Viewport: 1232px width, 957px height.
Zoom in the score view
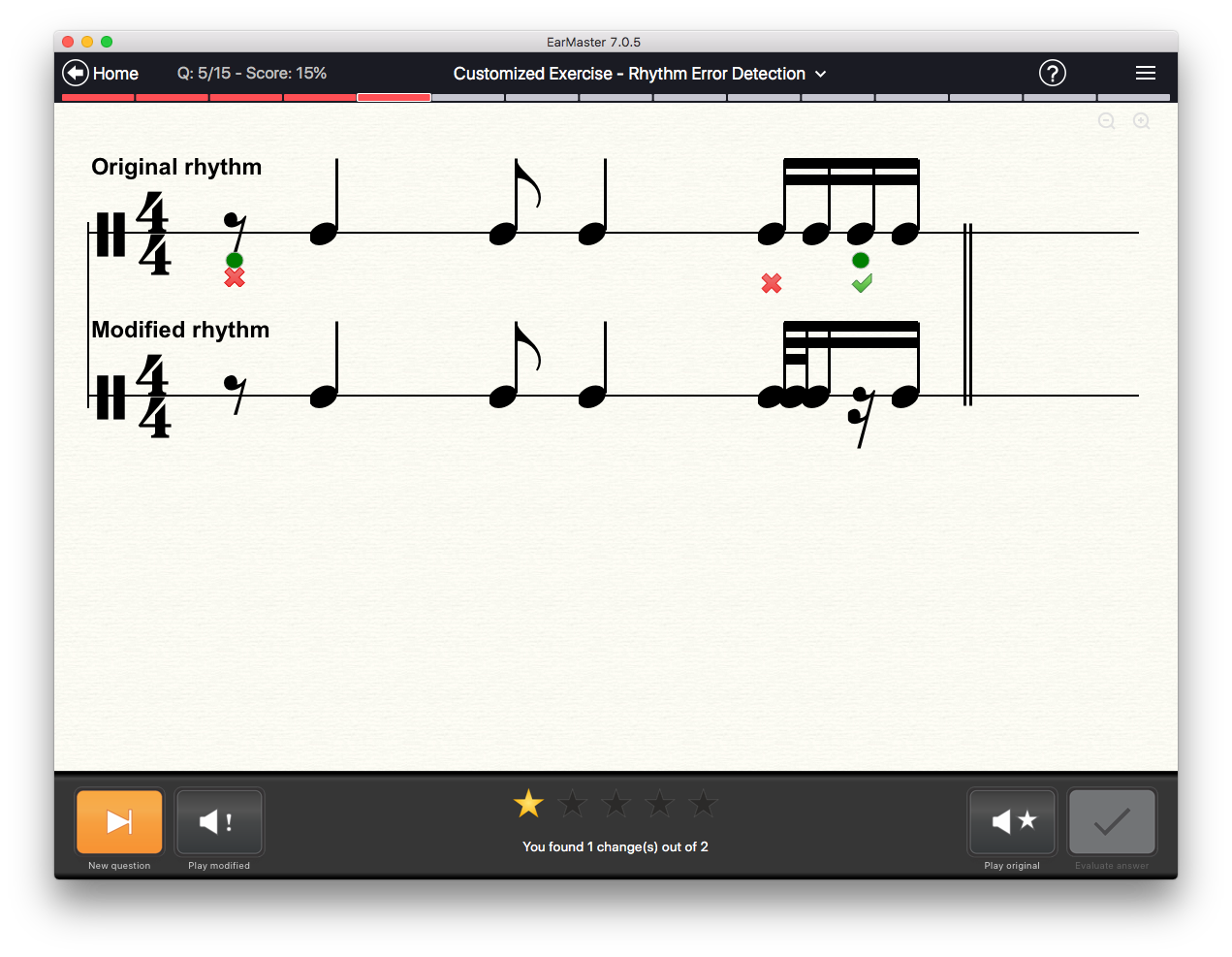[x=1142, y=121]
